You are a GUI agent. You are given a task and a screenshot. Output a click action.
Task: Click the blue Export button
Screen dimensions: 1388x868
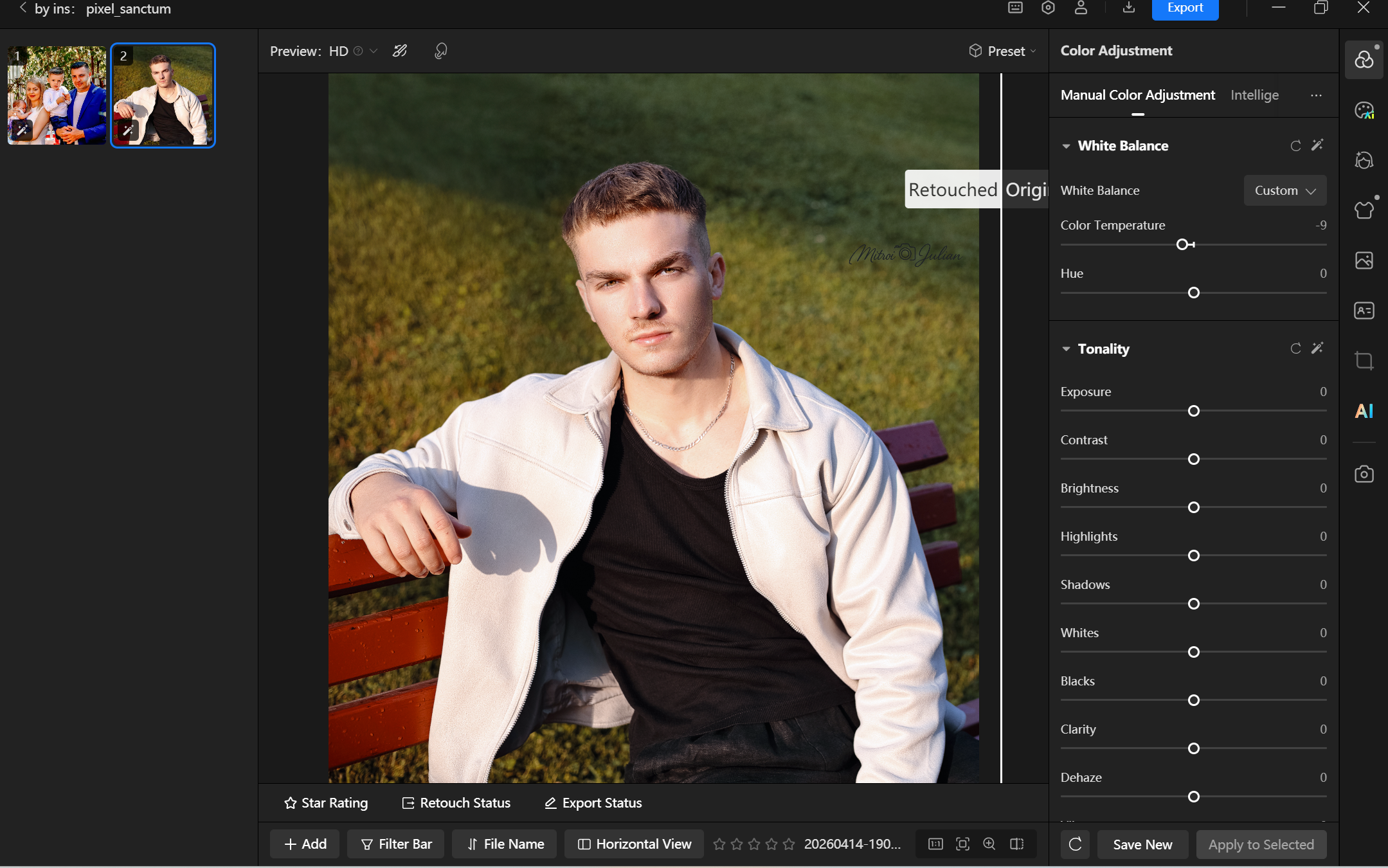[1184, 8]
